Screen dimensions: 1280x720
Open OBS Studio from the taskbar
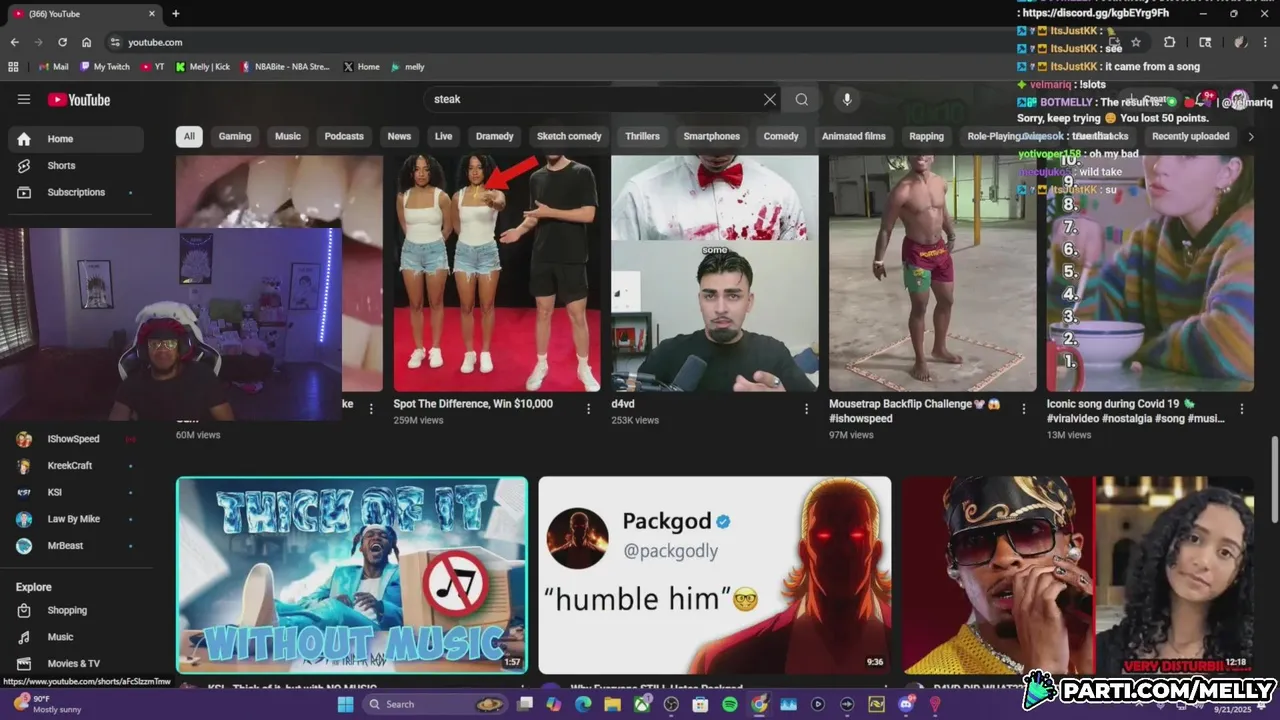(671, 704)
